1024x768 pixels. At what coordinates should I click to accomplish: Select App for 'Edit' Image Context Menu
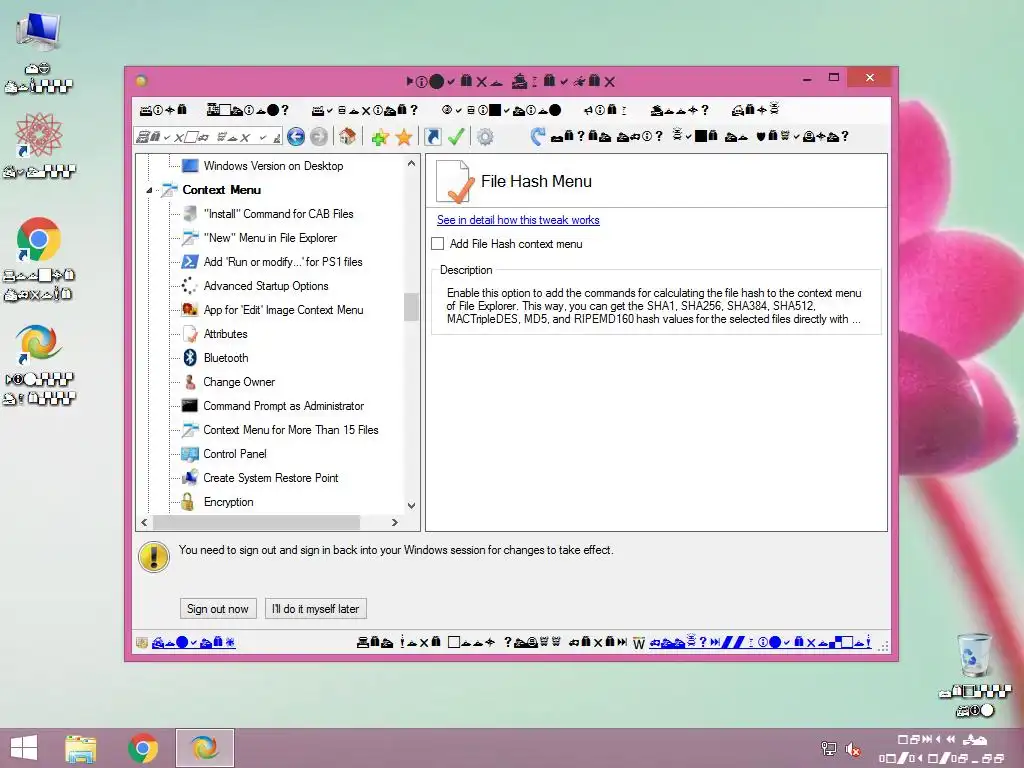pos(283,310)
